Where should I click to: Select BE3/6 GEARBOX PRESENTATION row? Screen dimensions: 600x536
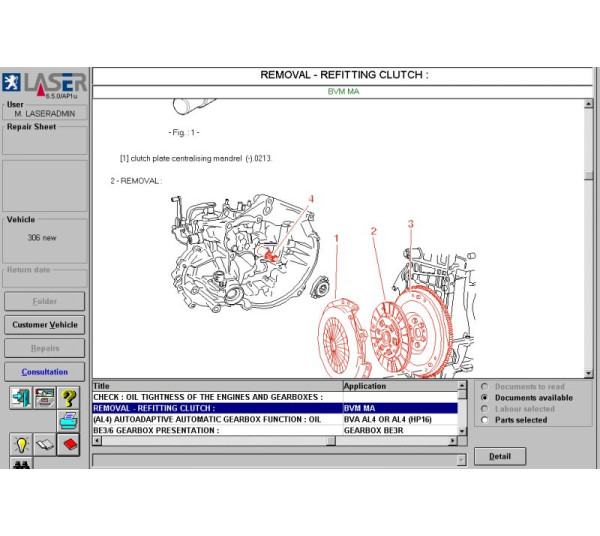pos(216,430)
